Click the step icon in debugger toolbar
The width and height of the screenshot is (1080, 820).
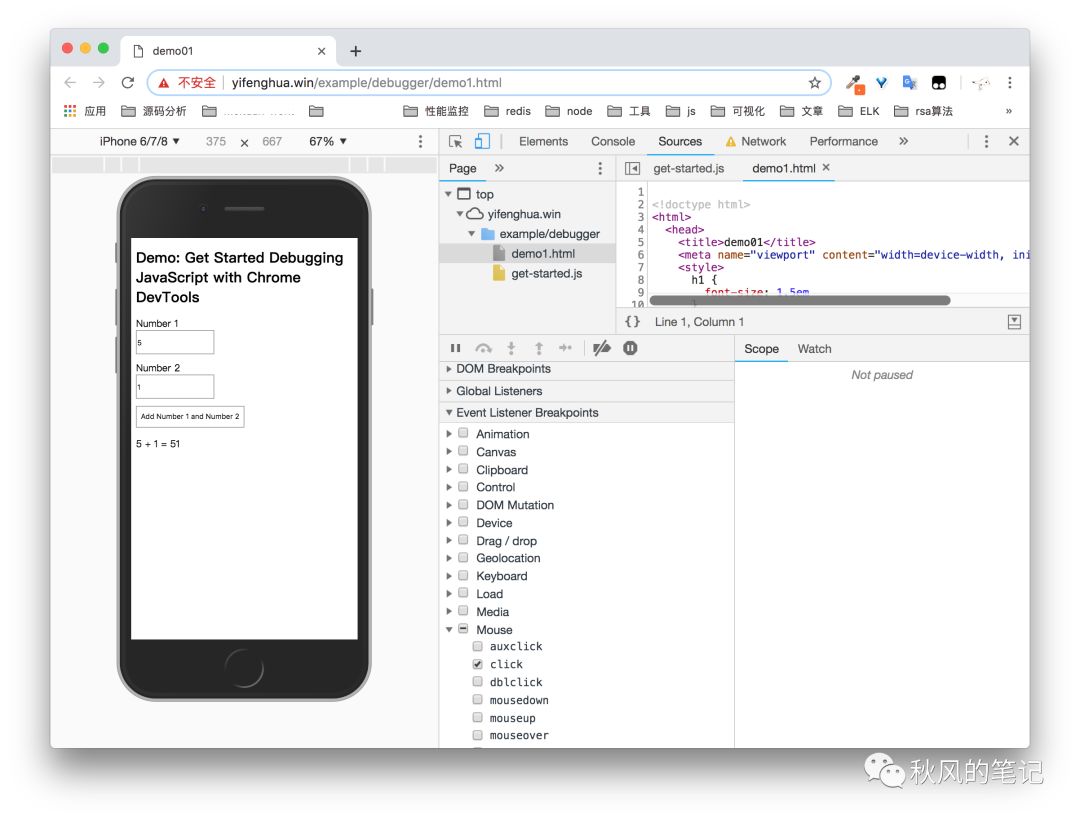click(565, 348)
